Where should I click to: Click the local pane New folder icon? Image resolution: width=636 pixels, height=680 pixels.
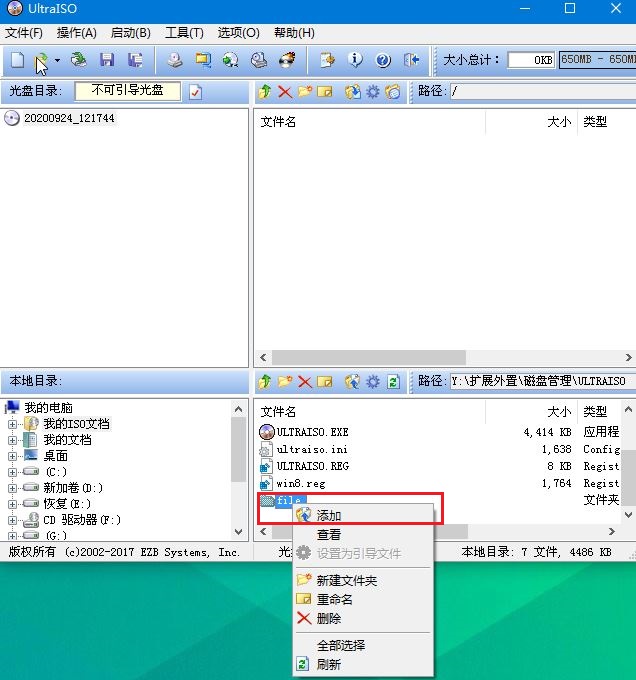(285, 382)
